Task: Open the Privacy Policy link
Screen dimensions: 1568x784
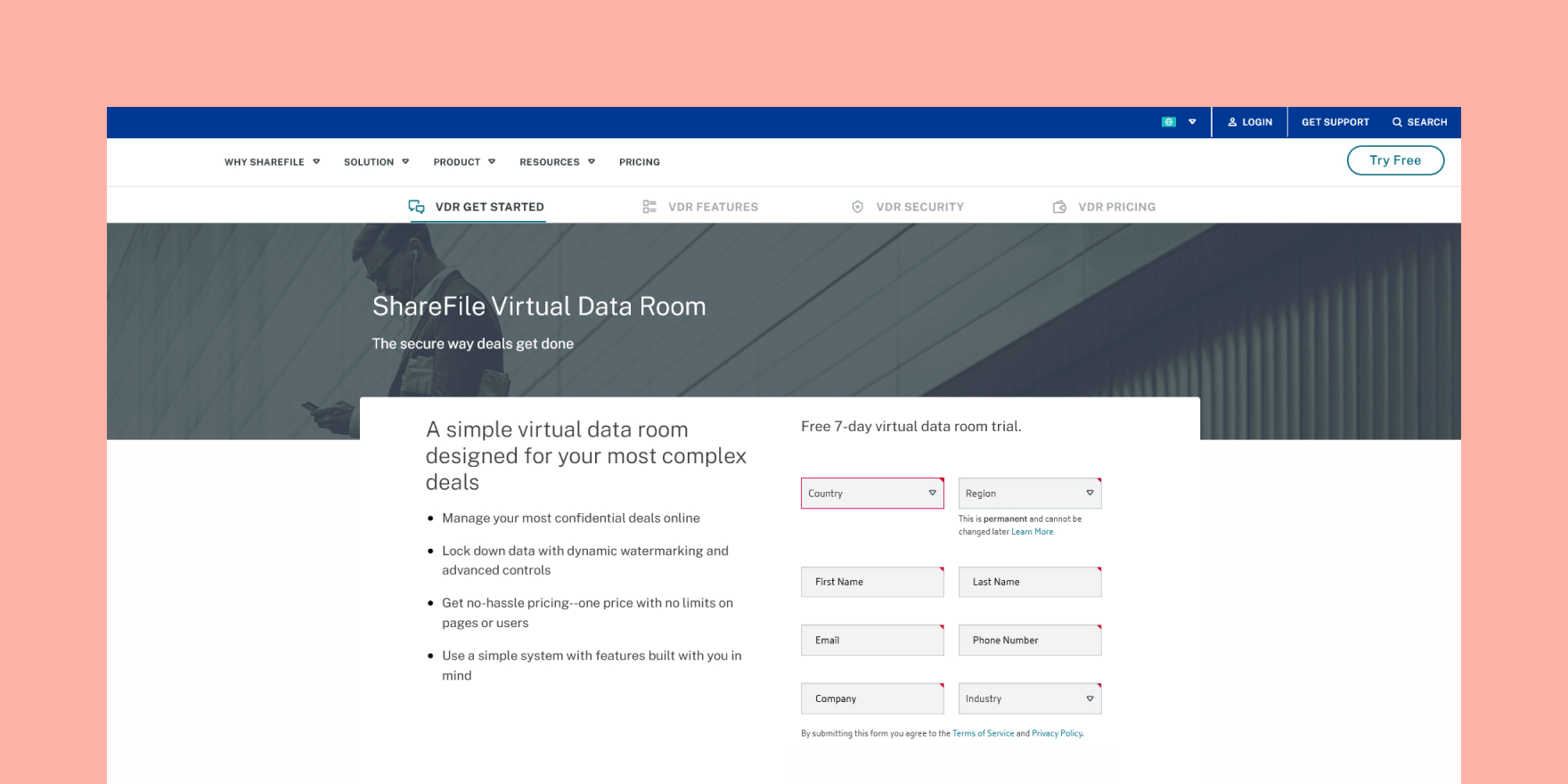Action: tap(1057, 733)
